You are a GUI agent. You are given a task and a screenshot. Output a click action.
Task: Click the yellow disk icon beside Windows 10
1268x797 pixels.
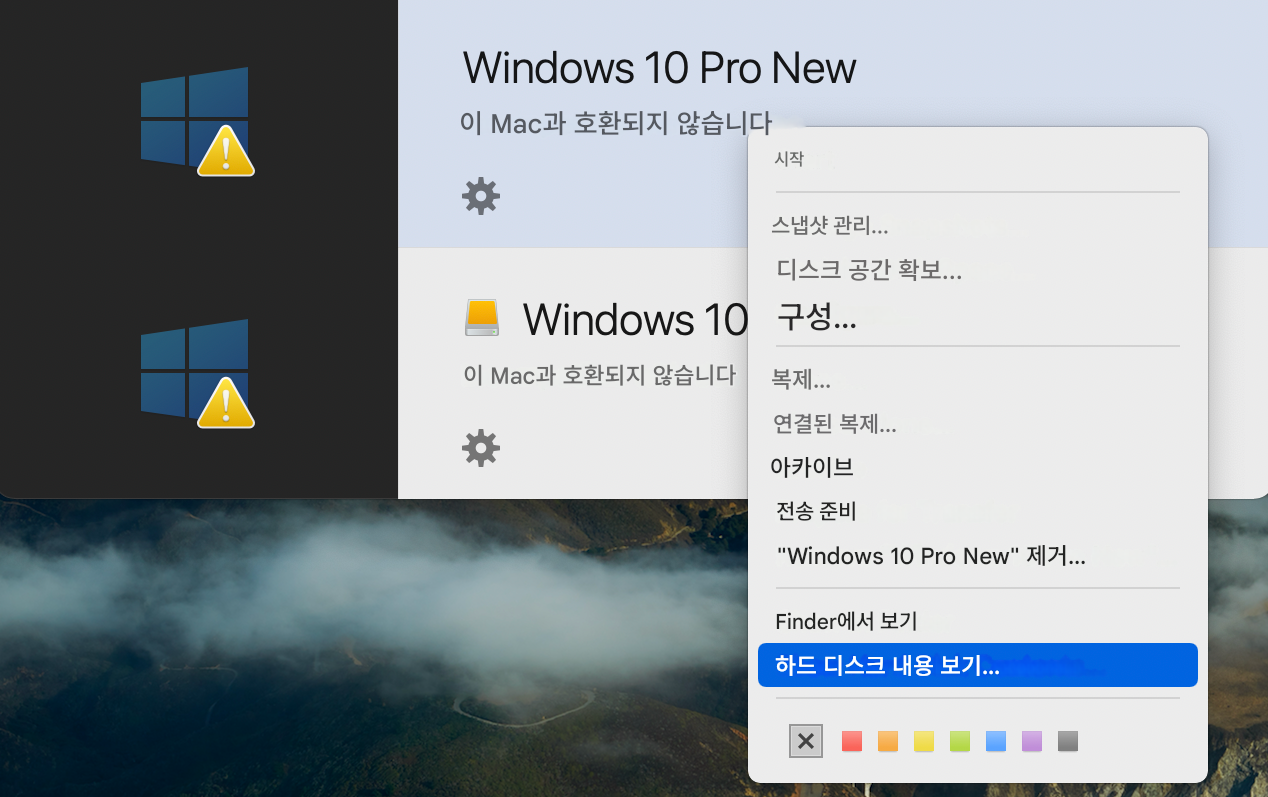[482, 318]
